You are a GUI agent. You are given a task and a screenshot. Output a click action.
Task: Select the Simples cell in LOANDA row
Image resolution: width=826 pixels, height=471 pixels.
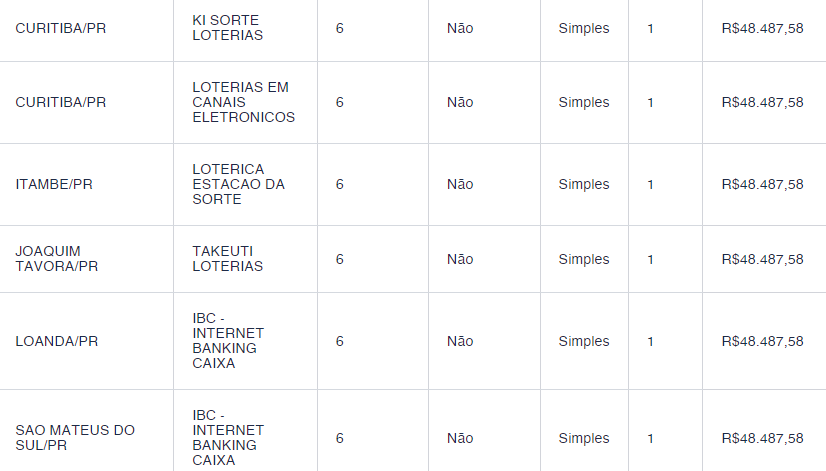coord(584,341)
